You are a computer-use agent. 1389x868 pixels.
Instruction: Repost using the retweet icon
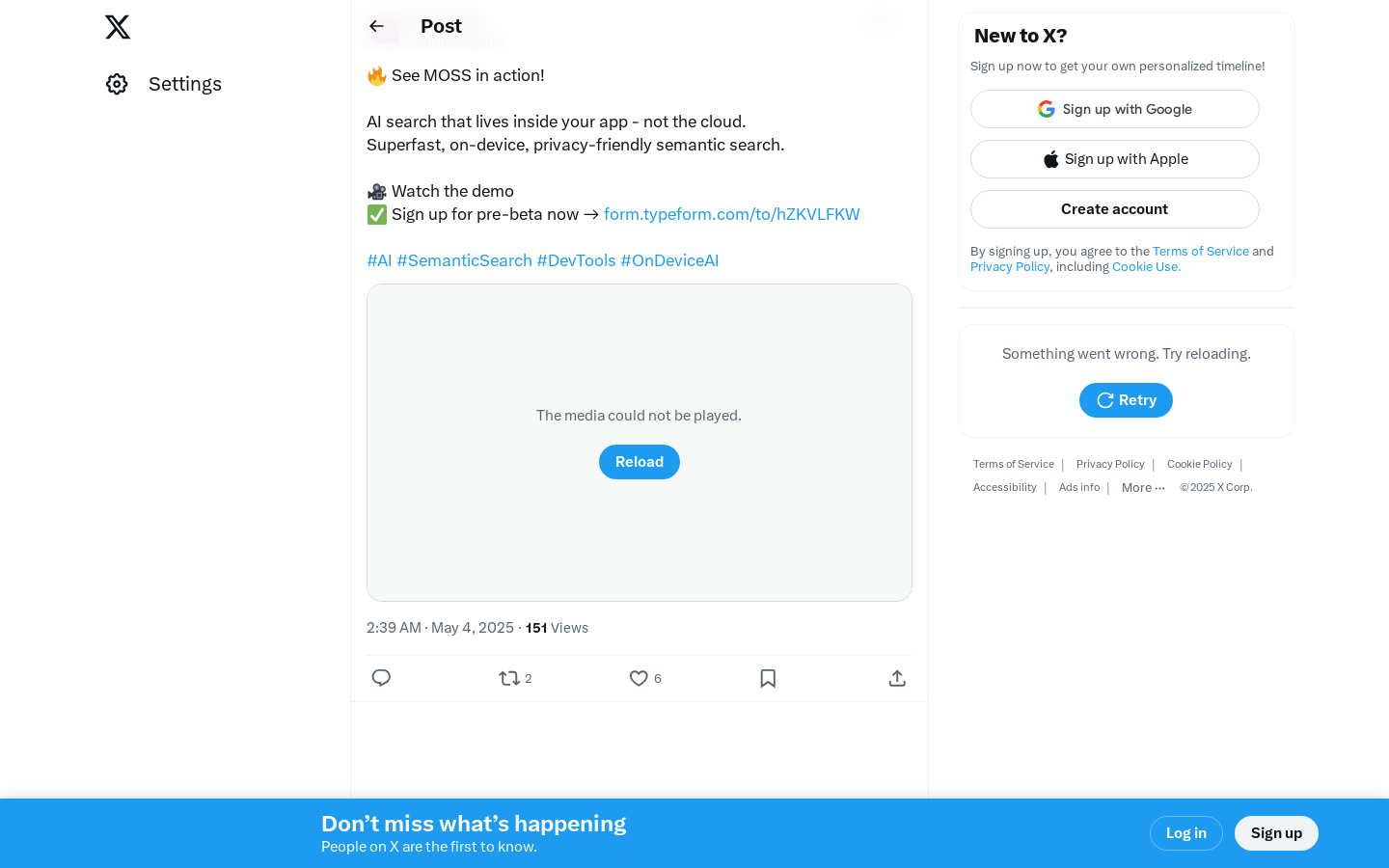(x=509, y=678)
